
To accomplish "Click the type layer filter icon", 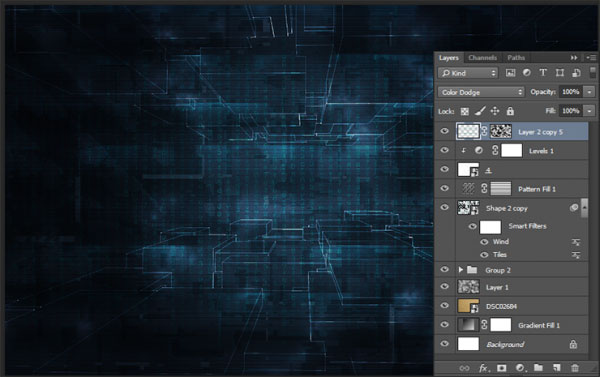I will coord(543,72).
